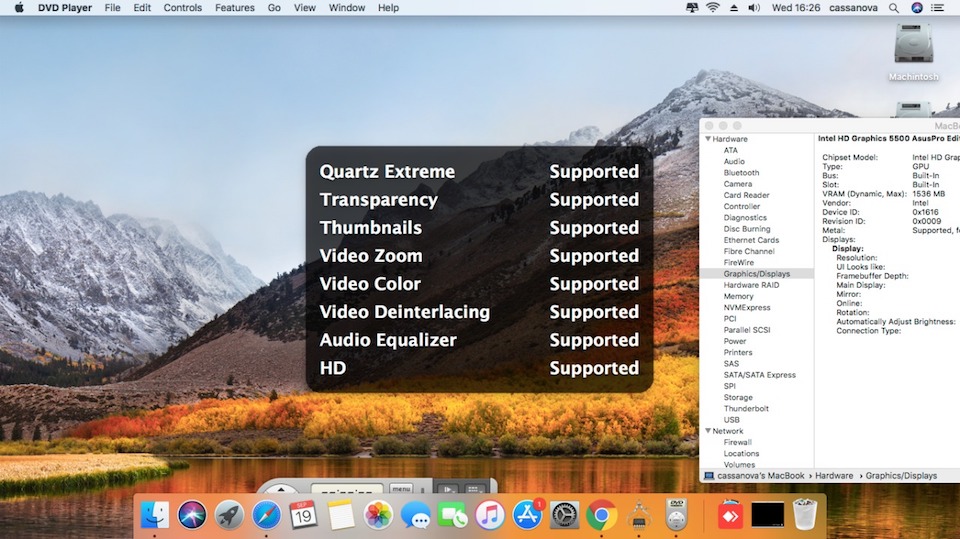The width and height of the screenshot is (960, 539).
Task: Select ATA in the Hardware list
Action: click(x=730, y=150)
